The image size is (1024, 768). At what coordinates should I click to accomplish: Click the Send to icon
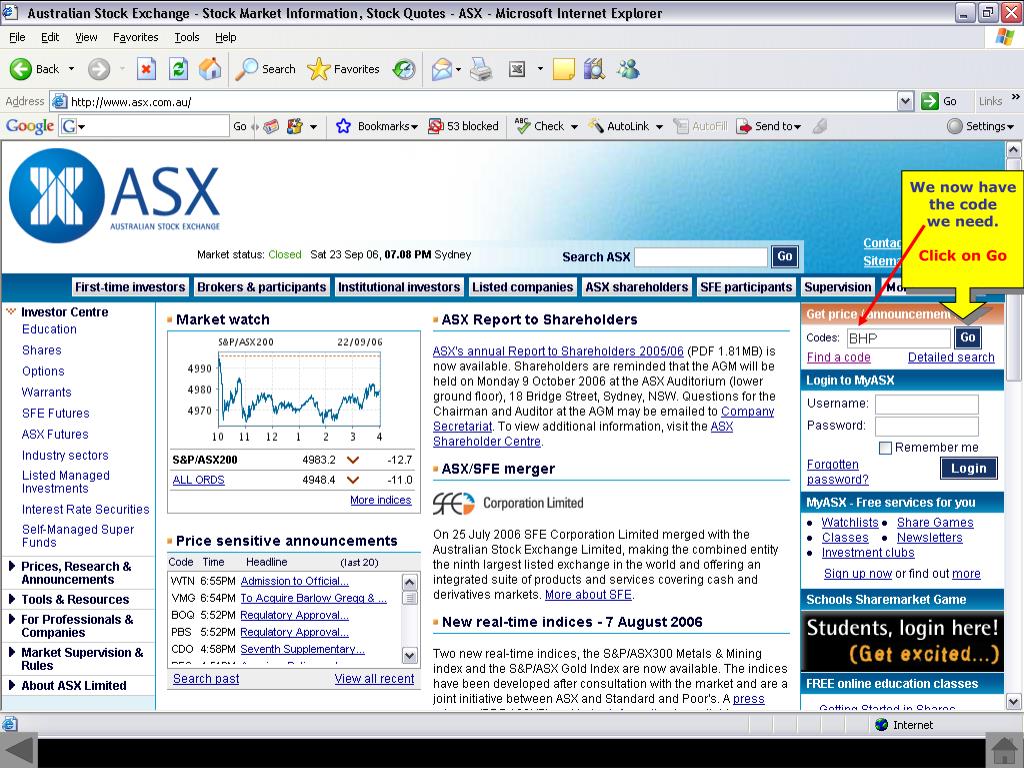(744, 126)
